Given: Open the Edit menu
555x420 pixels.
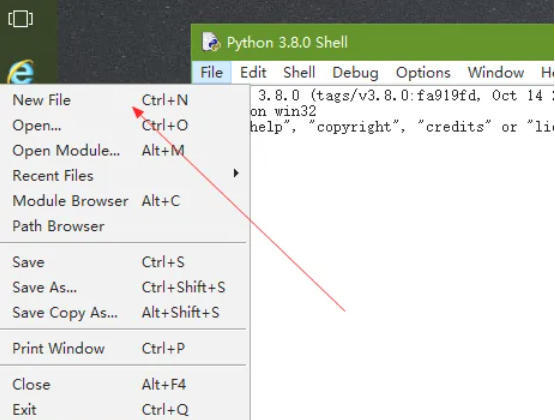Looking at the screenshot, I should (x=253, y=73).
